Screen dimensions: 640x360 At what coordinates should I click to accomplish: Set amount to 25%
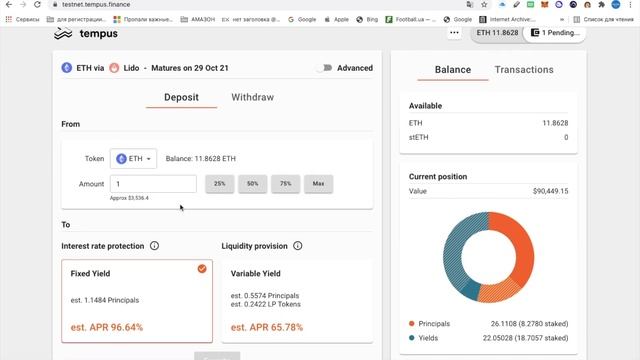tap(220, 184)
